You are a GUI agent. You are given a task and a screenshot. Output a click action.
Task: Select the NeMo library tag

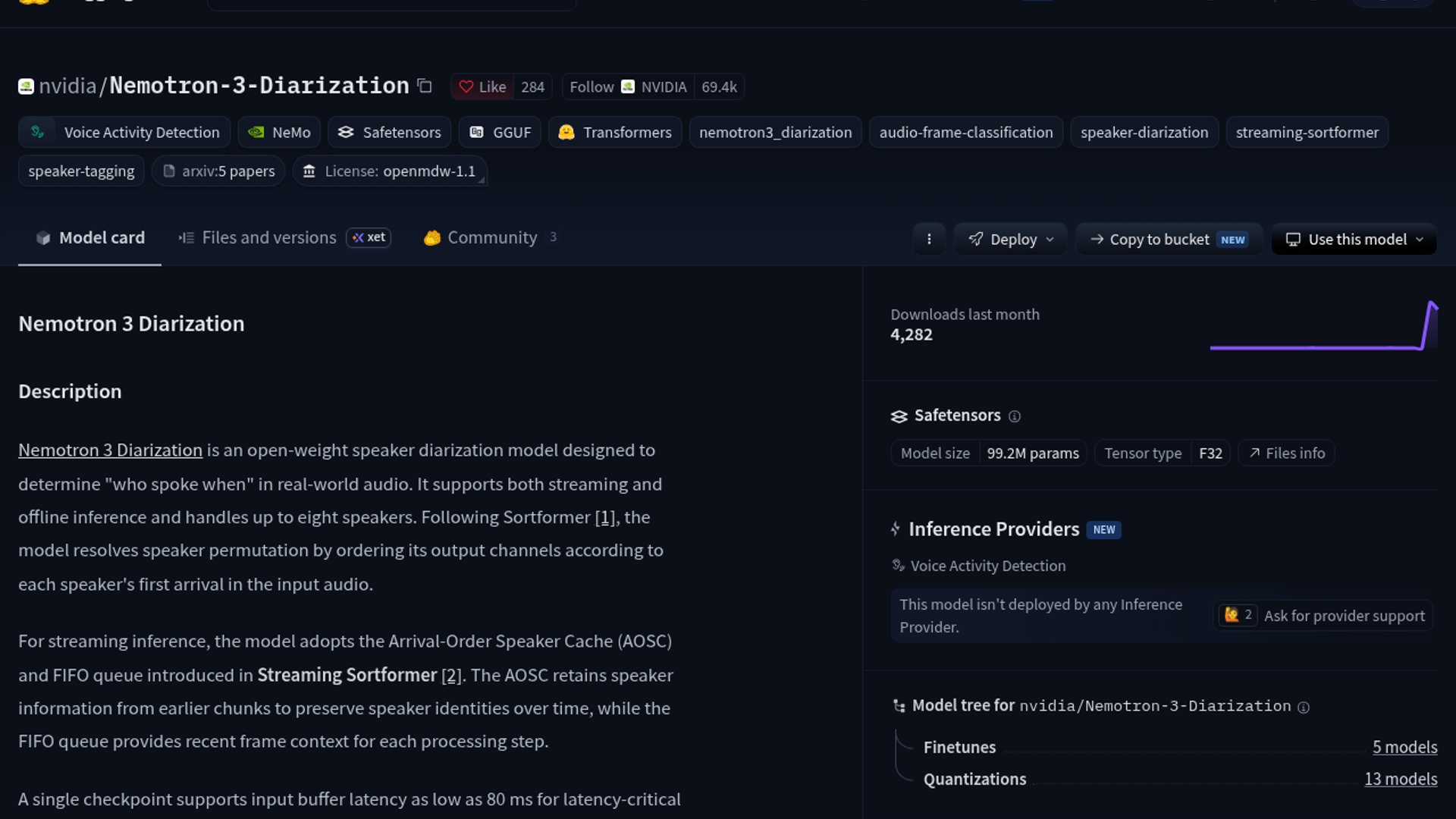pyautogui.click(x=279, y=133)
